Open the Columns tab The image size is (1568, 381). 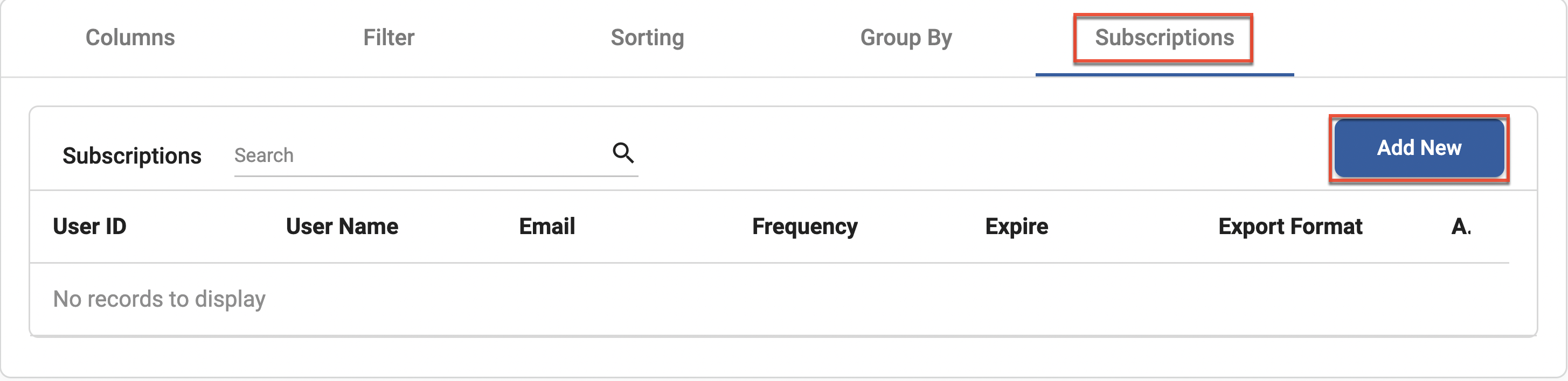(x=130, y=38)
